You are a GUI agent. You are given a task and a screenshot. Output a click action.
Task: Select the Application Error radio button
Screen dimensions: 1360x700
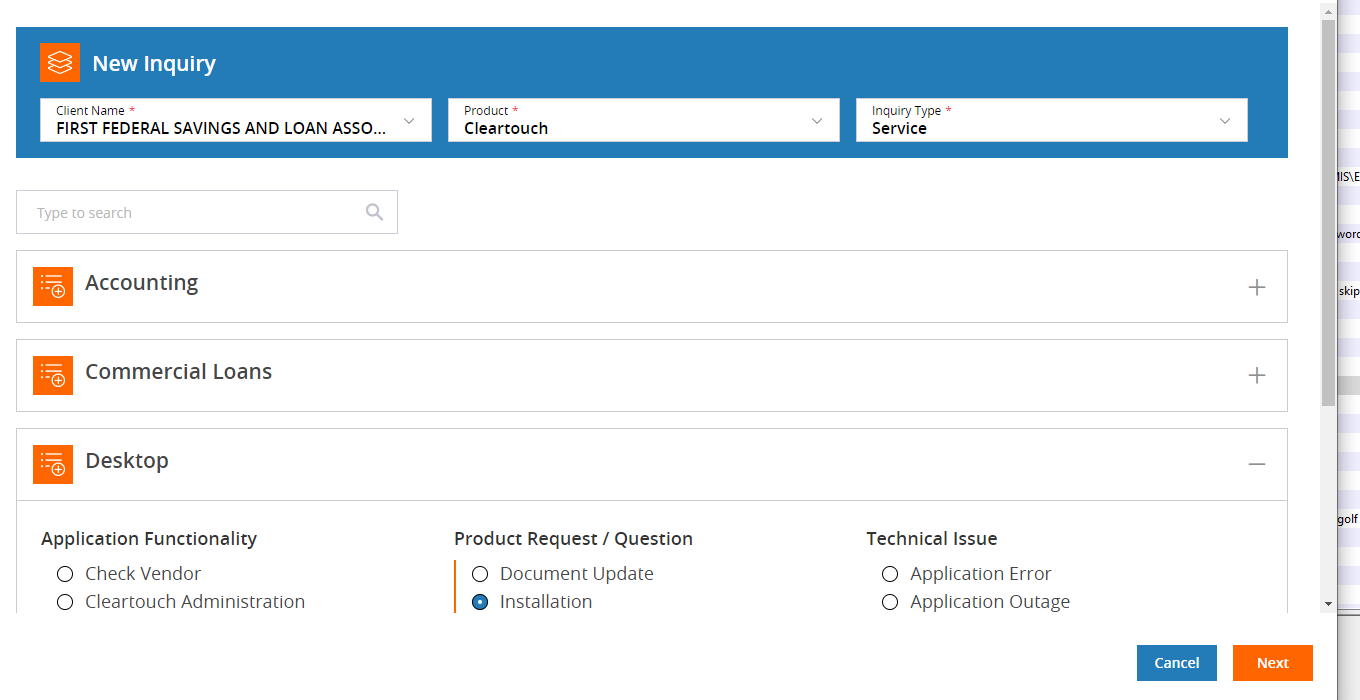[x=890, y=574]
